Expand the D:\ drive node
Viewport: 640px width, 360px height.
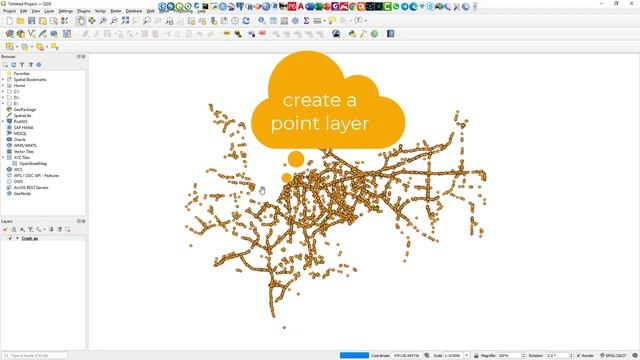(x=3, y=98)
